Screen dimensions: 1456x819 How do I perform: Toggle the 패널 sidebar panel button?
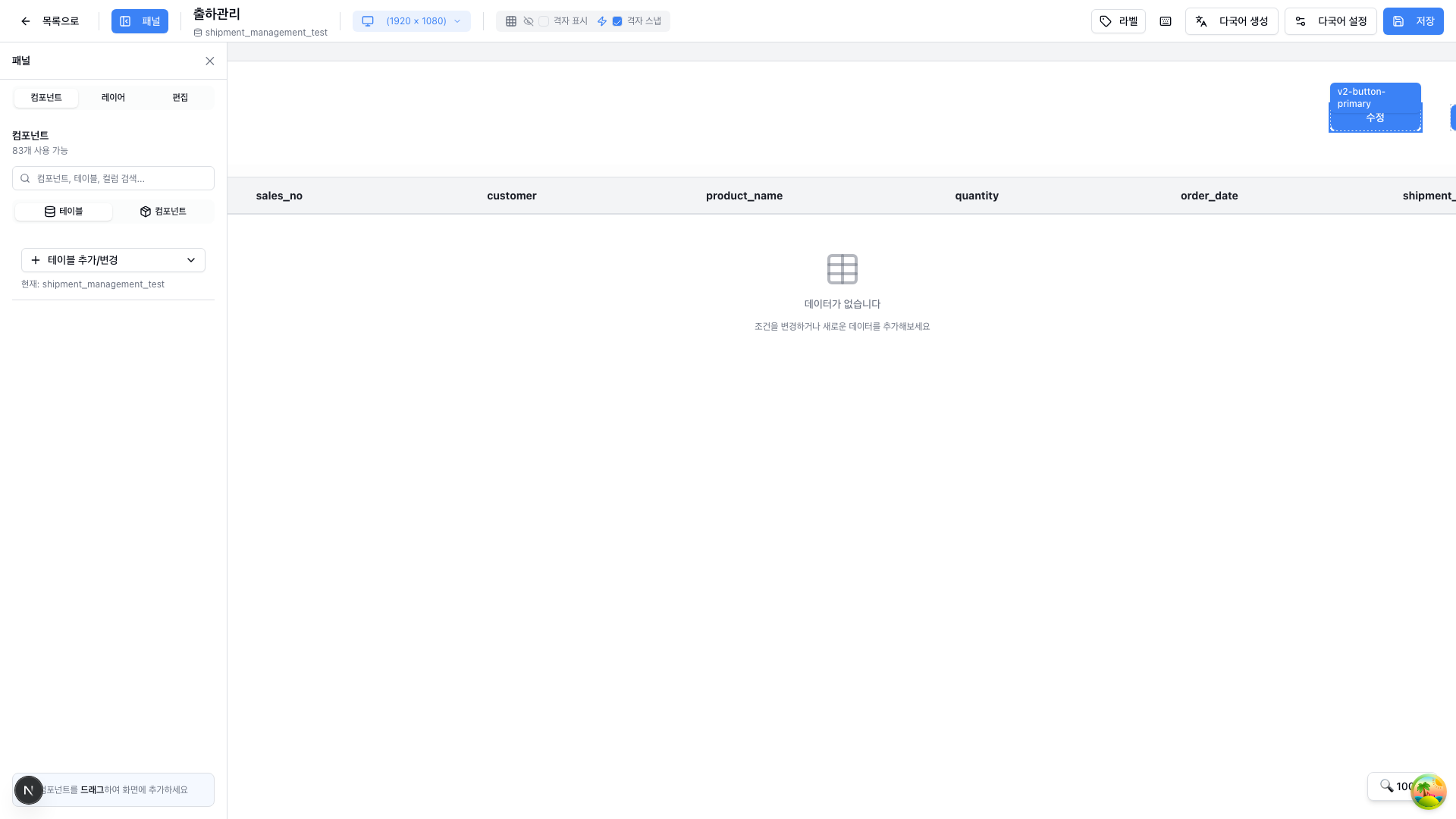click(140, 21)
